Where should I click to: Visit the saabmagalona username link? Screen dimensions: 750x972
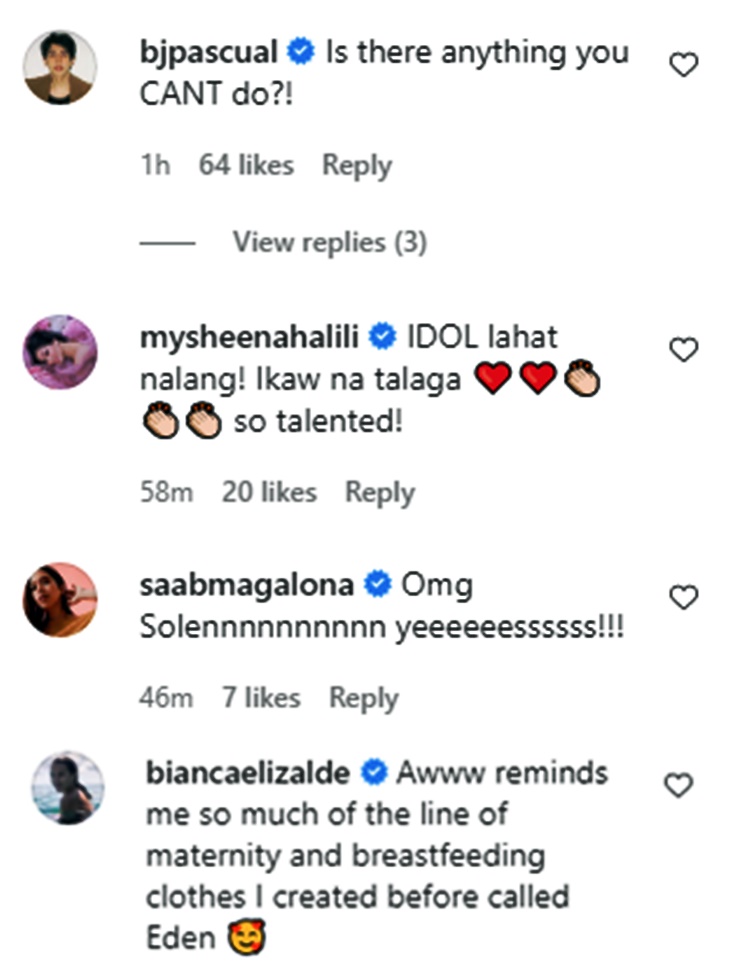click(247, 585)
